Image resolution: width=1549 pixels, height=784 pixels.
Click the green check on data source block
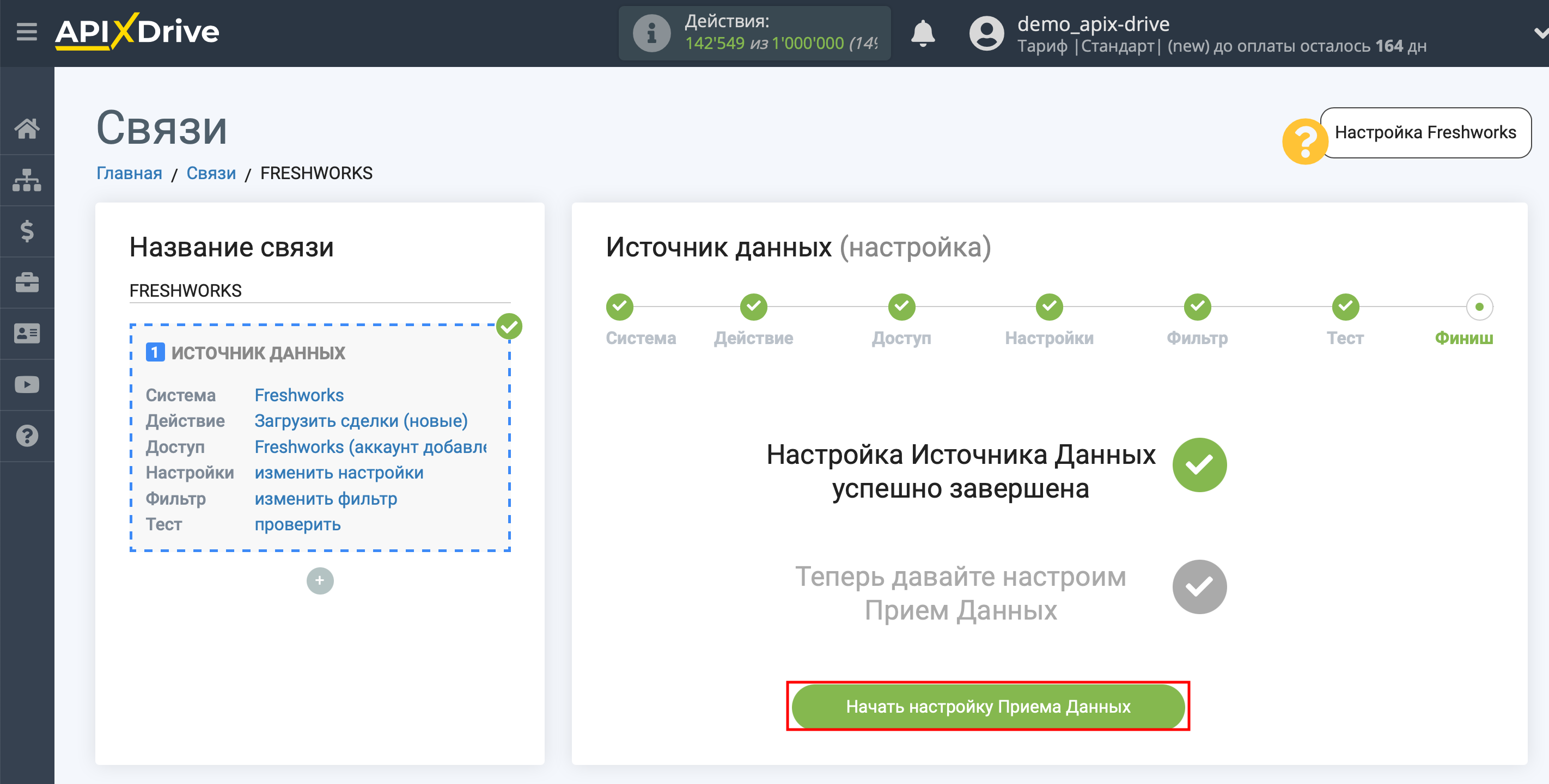[x=509, y=327]
